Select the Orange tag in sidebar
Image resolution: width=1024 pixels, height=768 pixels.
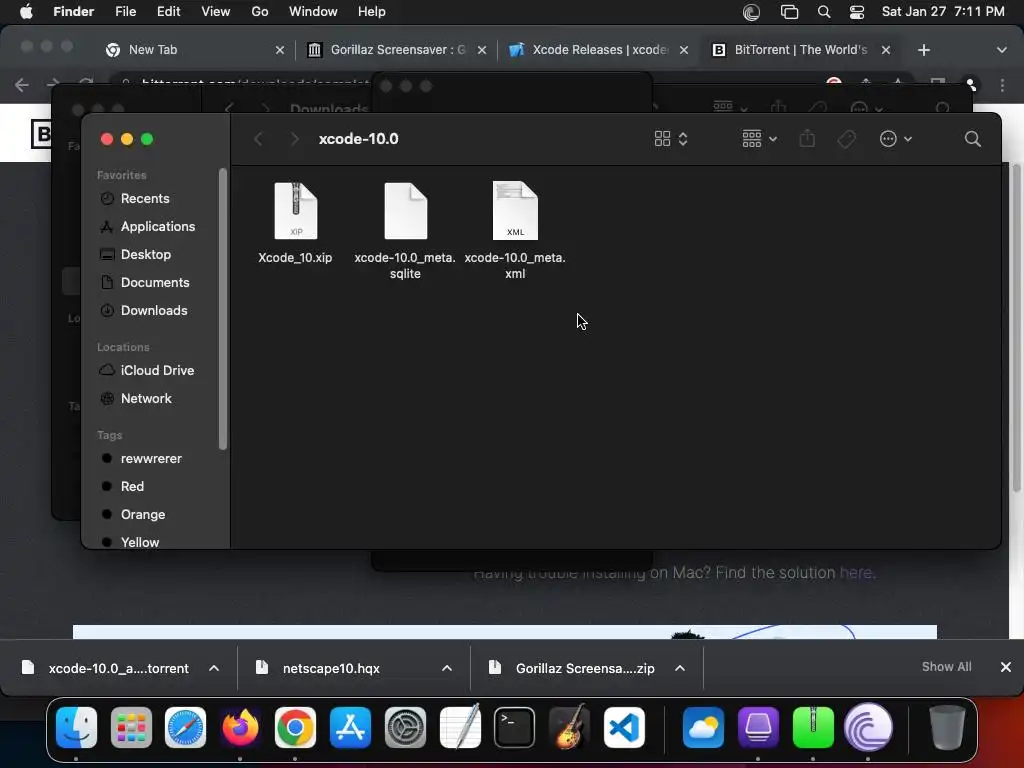(x=142, y=515)
